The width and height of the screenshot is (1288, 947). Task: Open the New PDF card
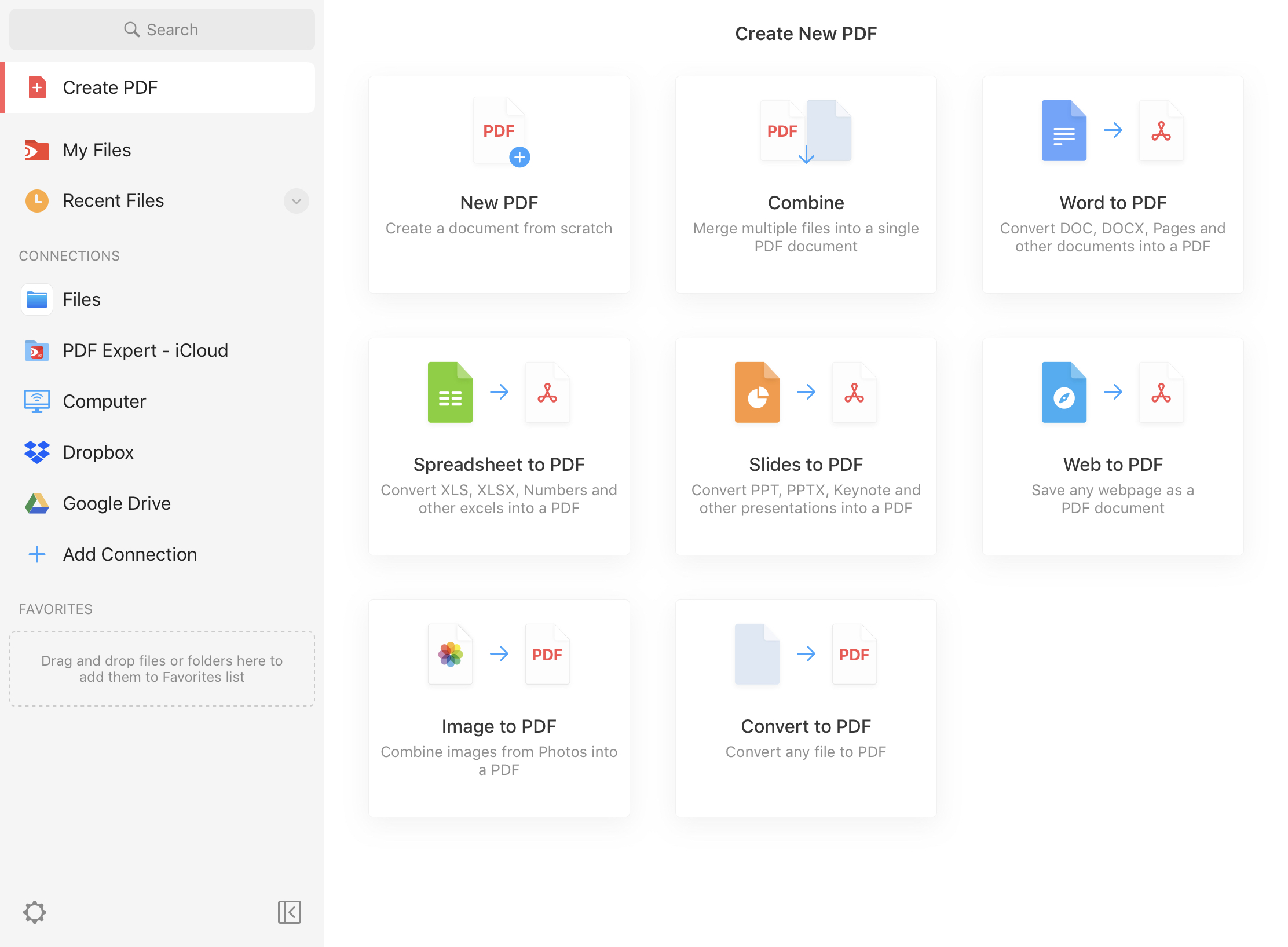tap(499, 185)
